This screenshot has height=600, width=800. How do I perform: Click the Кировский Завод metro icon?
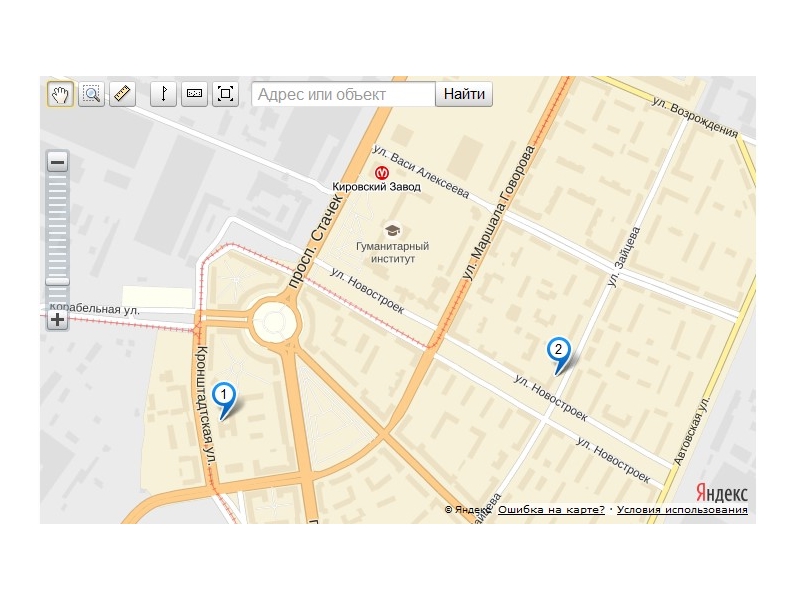click(381, 172)
